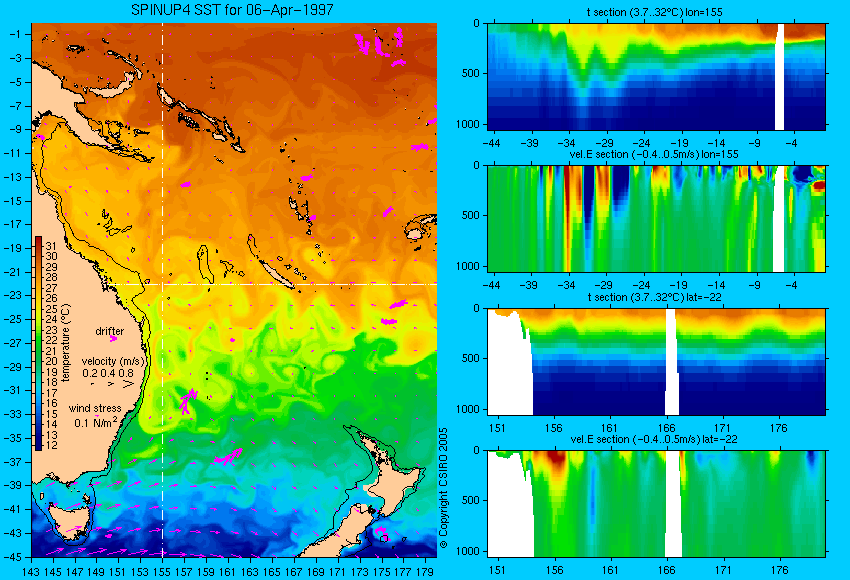Click the title 't section (3.7..32°C) lon=155'

tap(655, 12)
